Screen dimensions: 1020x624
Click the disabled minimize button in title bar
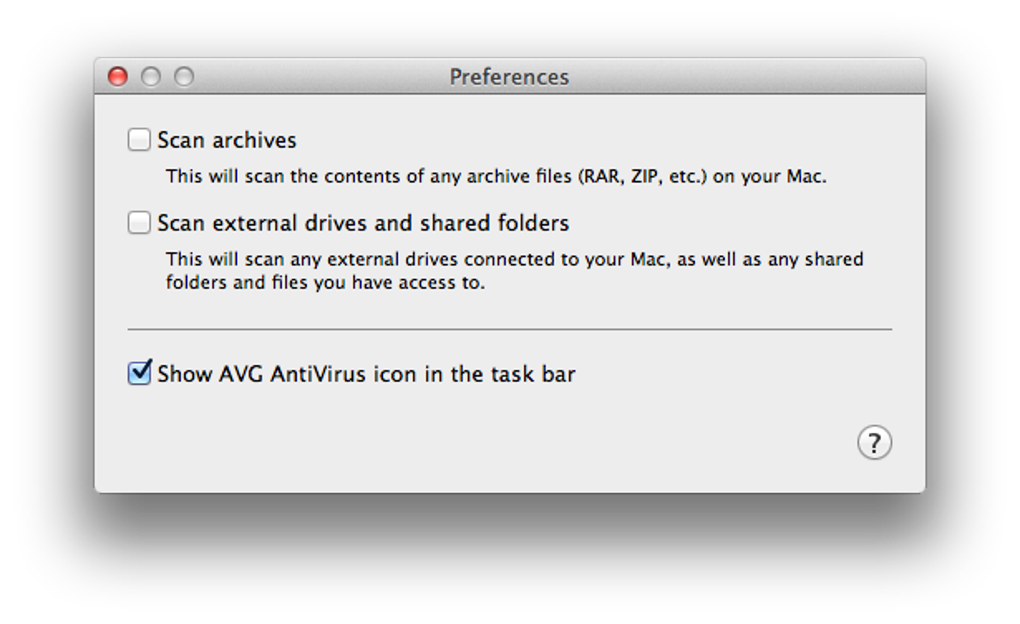tap(151, 77)
